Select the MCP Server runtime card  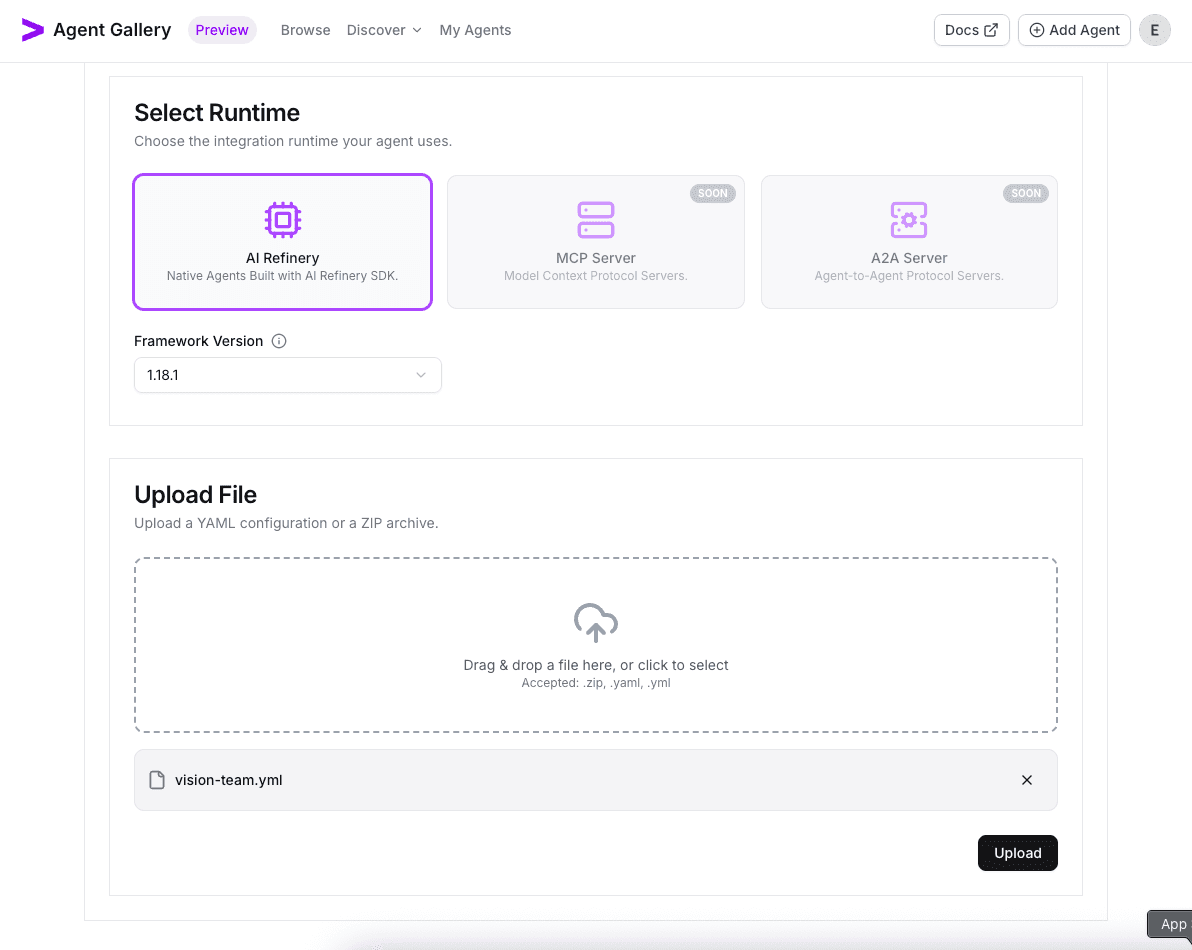(596, 241)
